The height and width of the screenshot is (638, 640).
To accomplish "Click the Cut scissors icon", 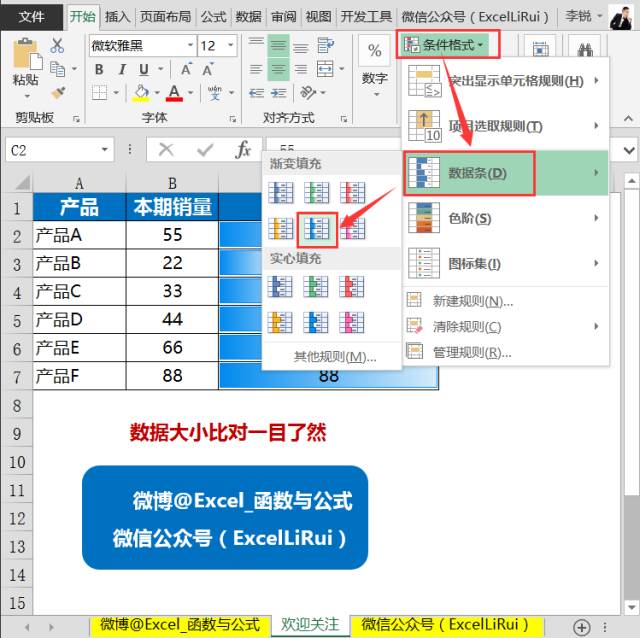I will (x=57, y=46).
